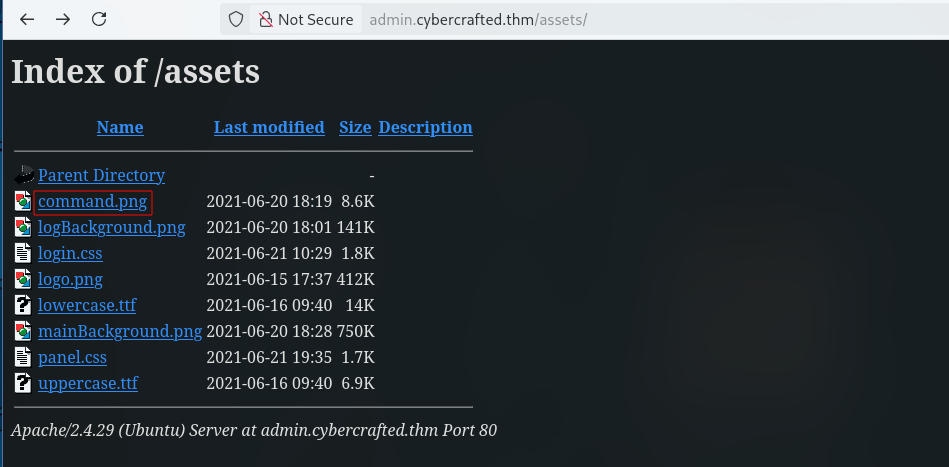Open the shield tracking protection icon
Screen dimensions: 949x467
(235, 19)
